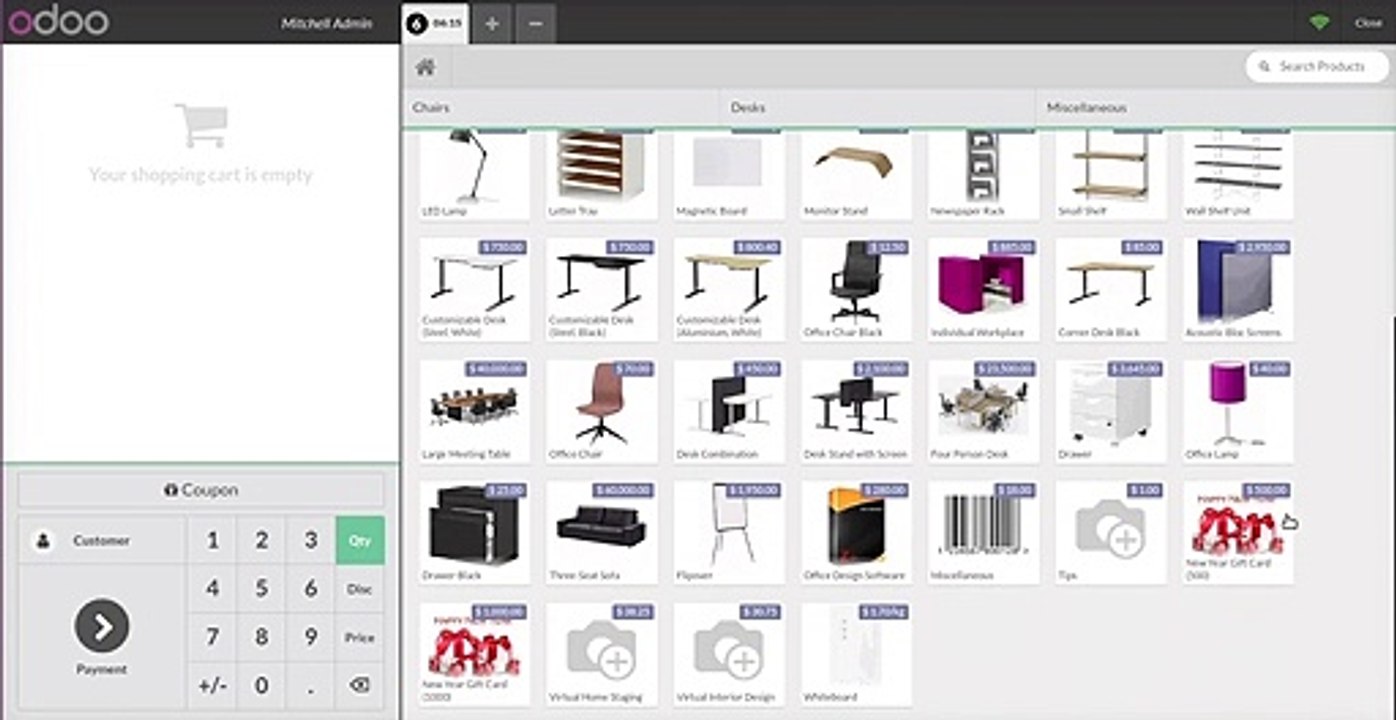Add Drawer Black product
This screenshot has height=720, width=1396.
click(x=474, y=533)
